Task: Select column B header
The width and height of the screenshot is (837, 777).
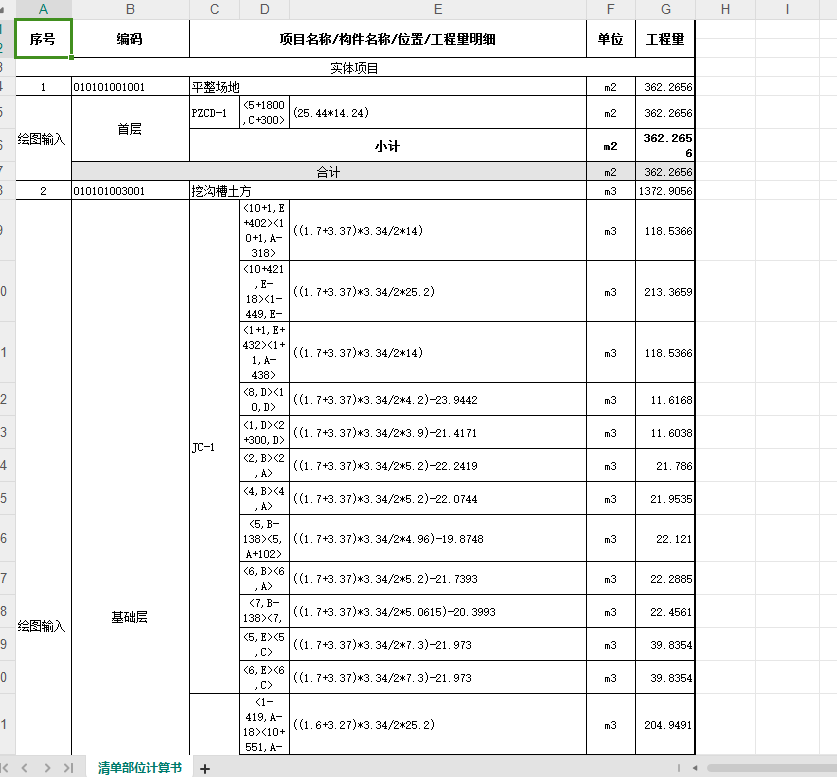Action: pyautogui.click(x=130, y=9)
